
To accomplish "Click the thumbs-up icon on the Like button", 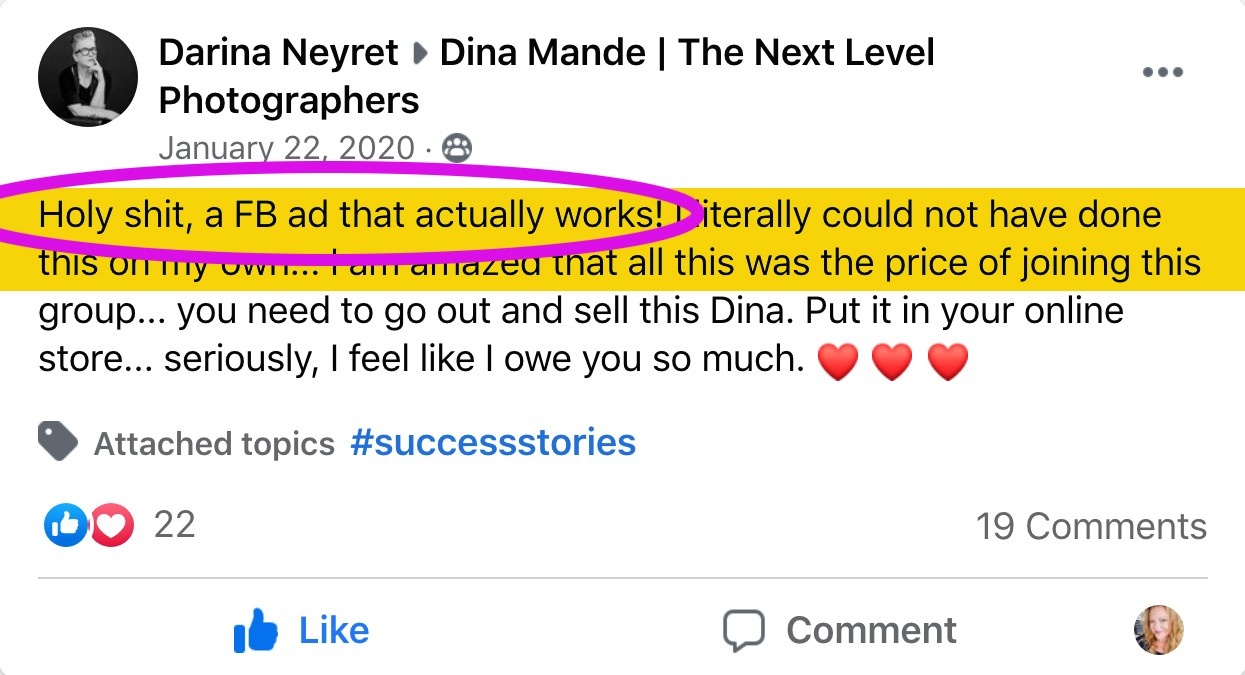I will pos(256,630).
